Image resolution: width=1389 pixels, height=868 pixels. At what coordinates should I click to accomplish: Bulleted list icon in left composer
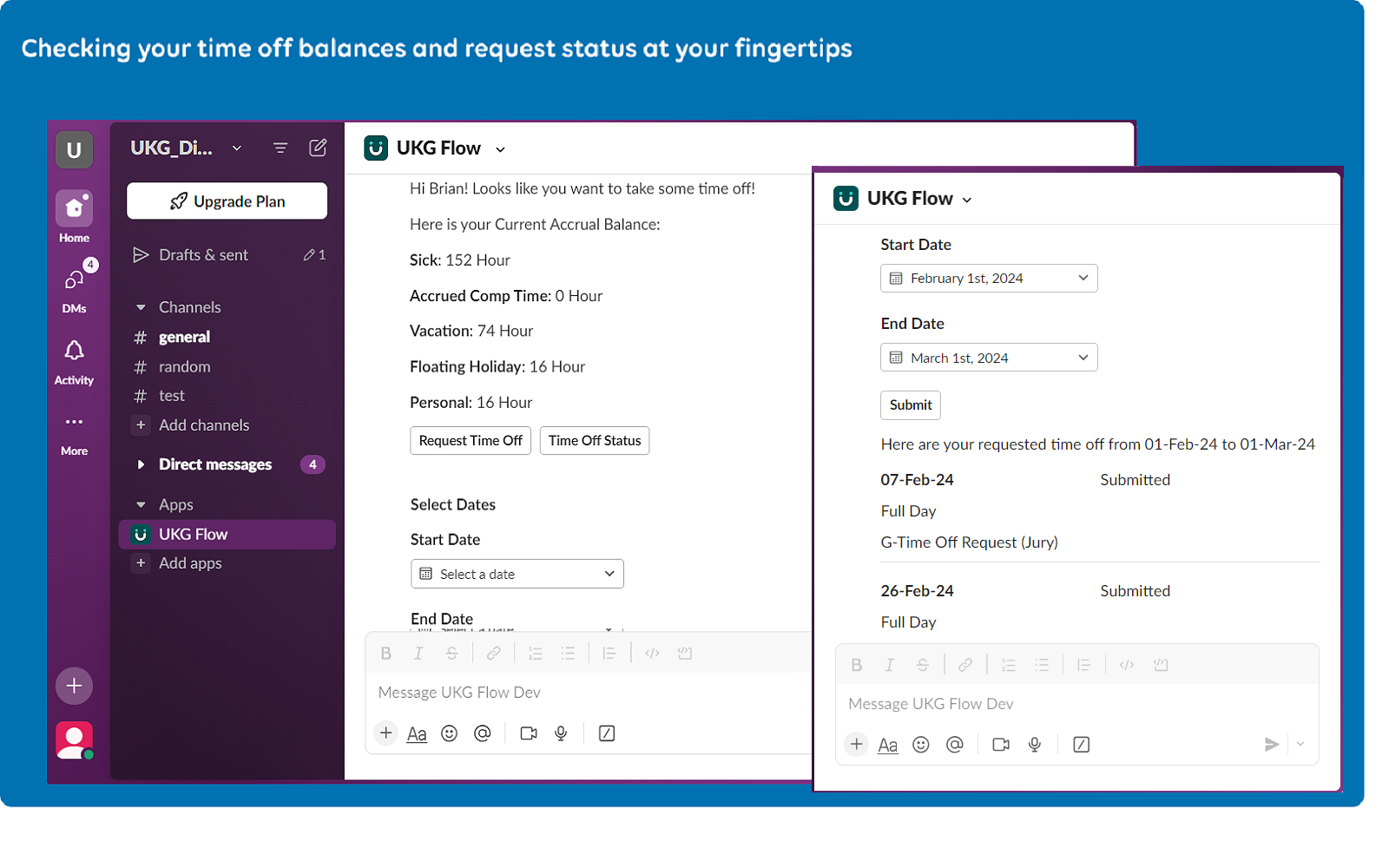(x=568, y=654)
